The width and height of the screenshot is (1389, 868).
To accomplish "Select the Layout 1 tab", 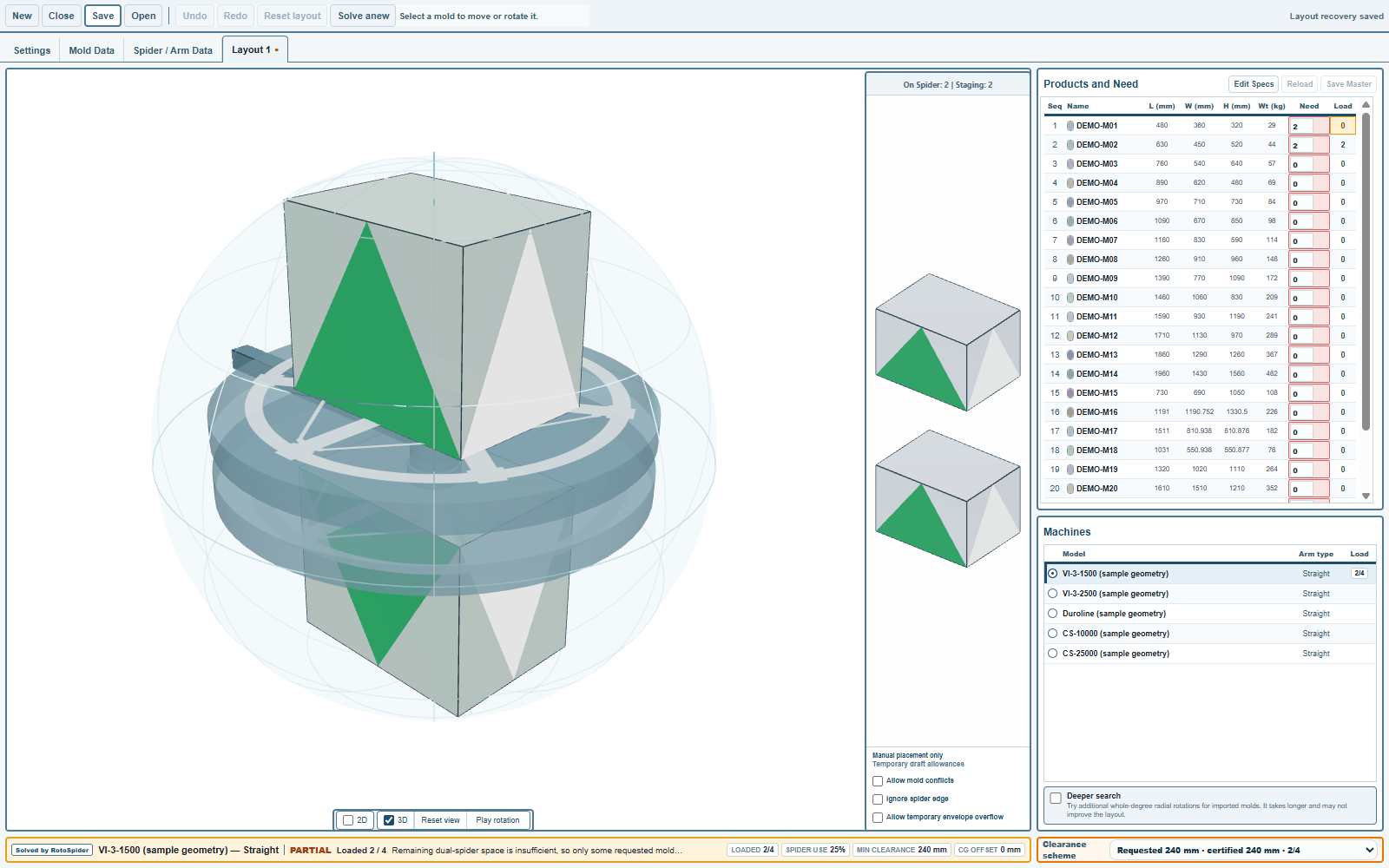I will coord(255,49).
